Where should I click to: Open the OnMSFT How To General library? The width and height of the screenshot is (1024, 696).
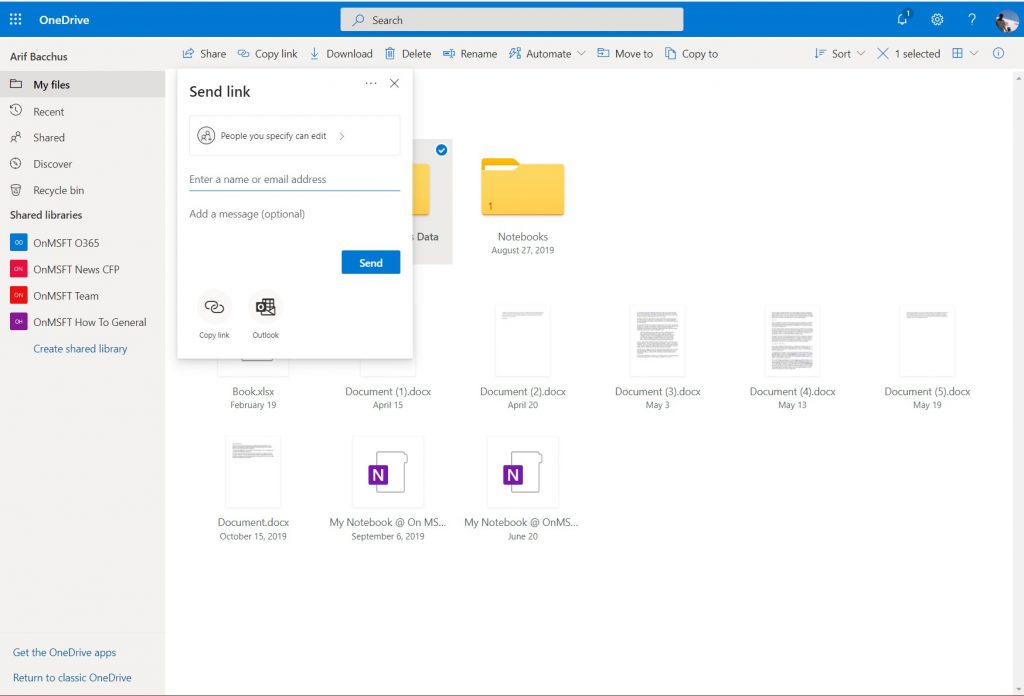[x=82, y=322]
